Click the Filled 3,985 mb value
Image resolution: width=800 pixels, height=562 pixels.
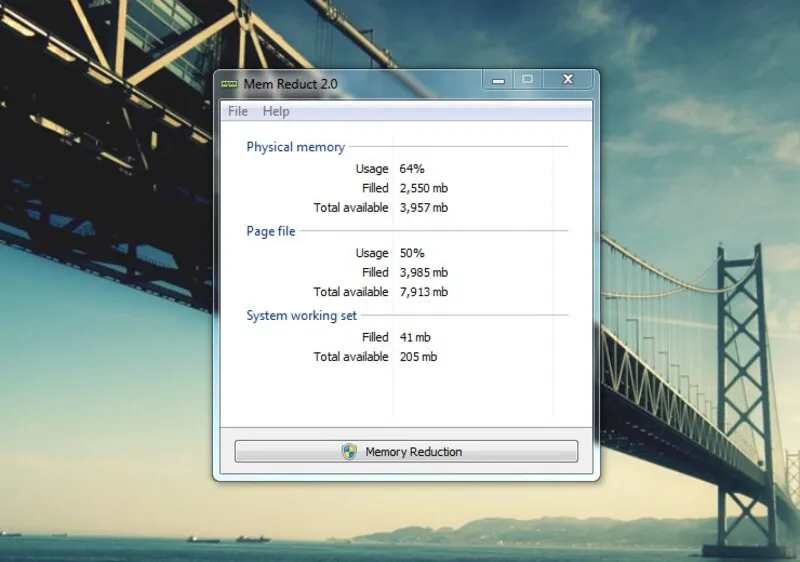tap(423, 272)
